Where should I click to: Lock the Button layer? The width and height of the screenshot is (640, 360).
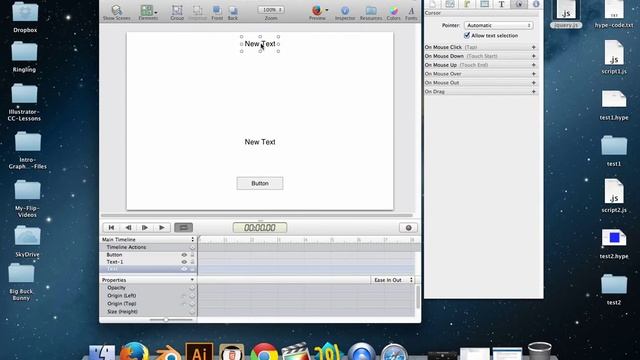[192, 255]
